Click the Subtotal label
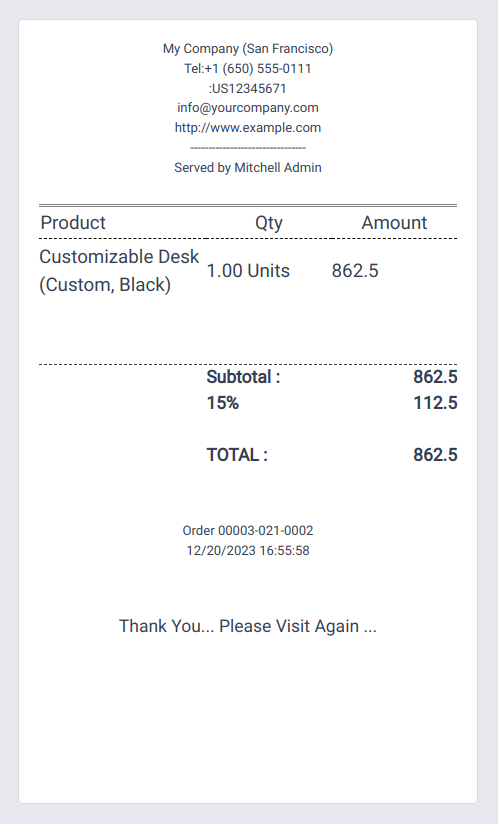Viewport: 498px width, 824px height. (243, 377)
